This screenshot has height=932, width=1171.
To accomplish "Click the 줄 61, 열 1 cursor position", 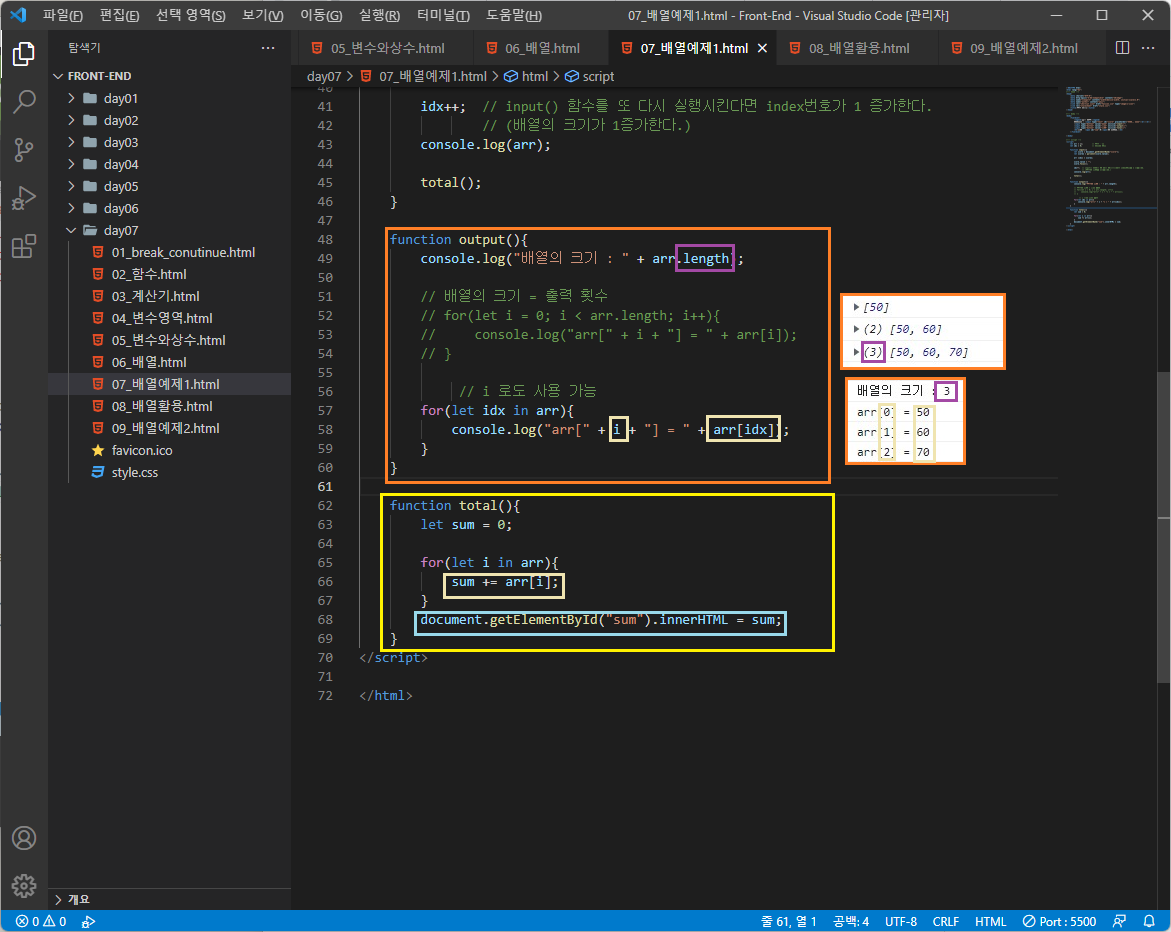I will (x=789, y=922).
